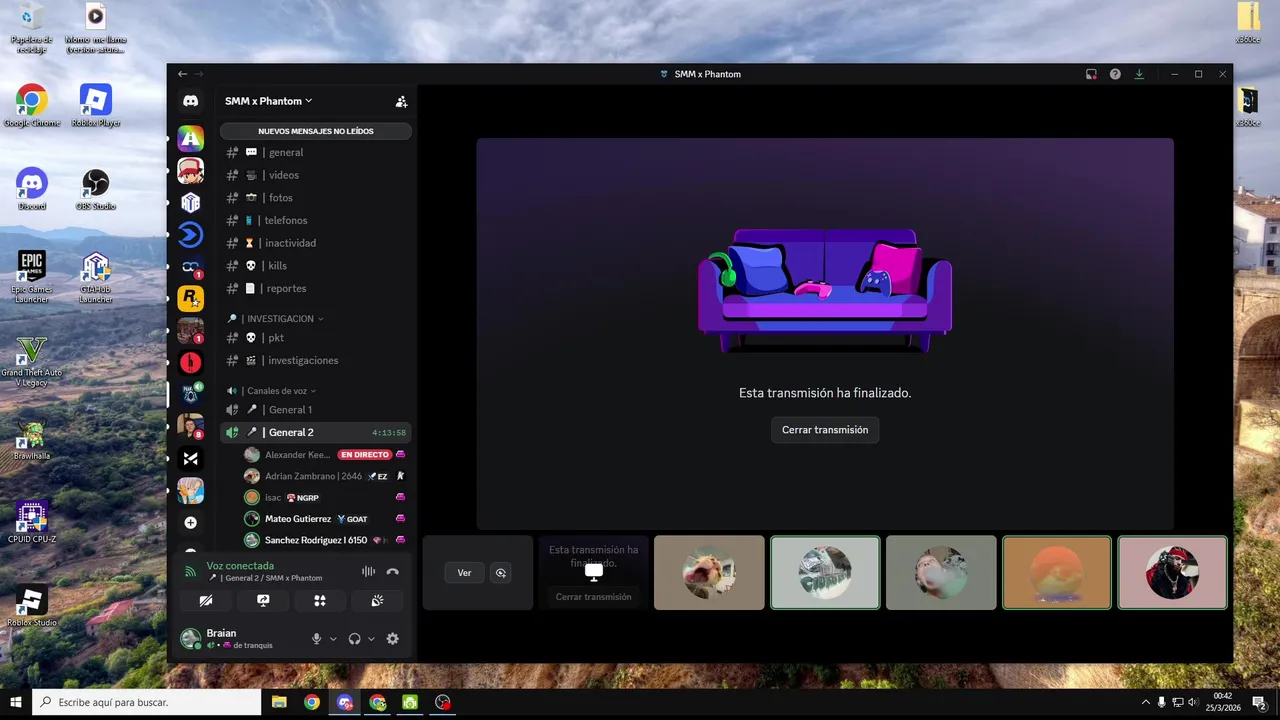
Task: Click the pop-out stream icon beside Ver
Action: tap(501, 573)
